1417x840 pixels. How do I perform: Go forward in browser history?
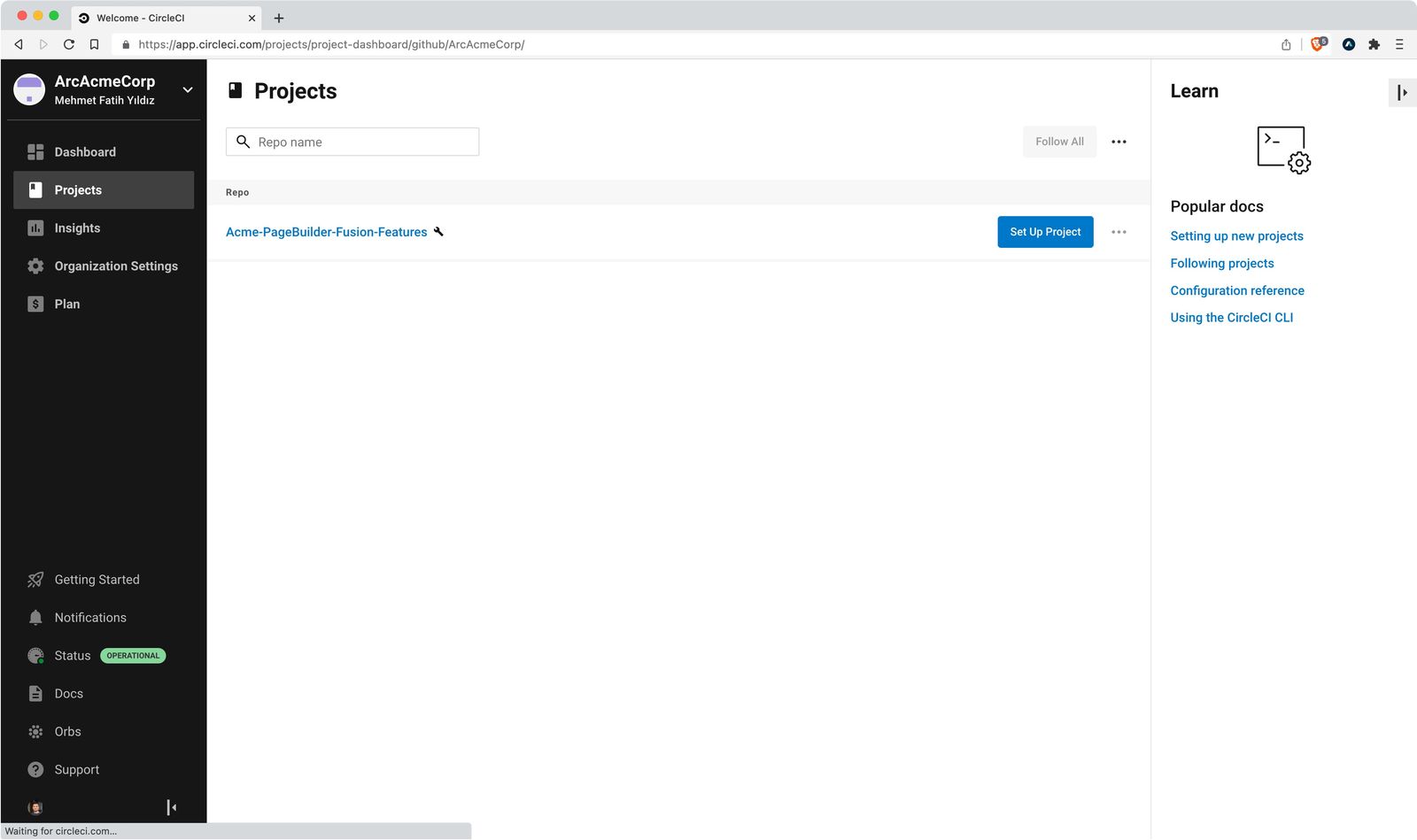[x=43, y=44]
